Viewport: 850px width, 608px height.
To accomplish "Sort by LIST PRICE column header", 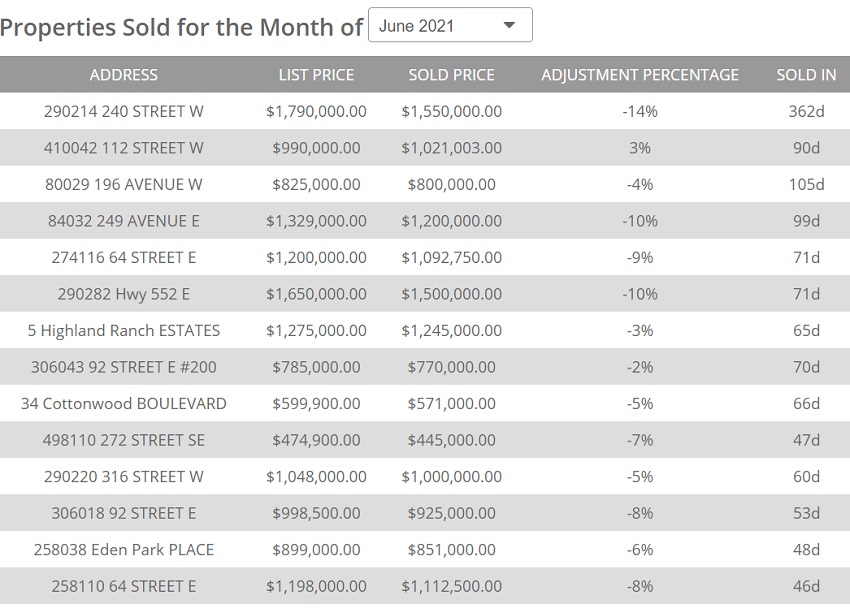I will coord(316,75).
